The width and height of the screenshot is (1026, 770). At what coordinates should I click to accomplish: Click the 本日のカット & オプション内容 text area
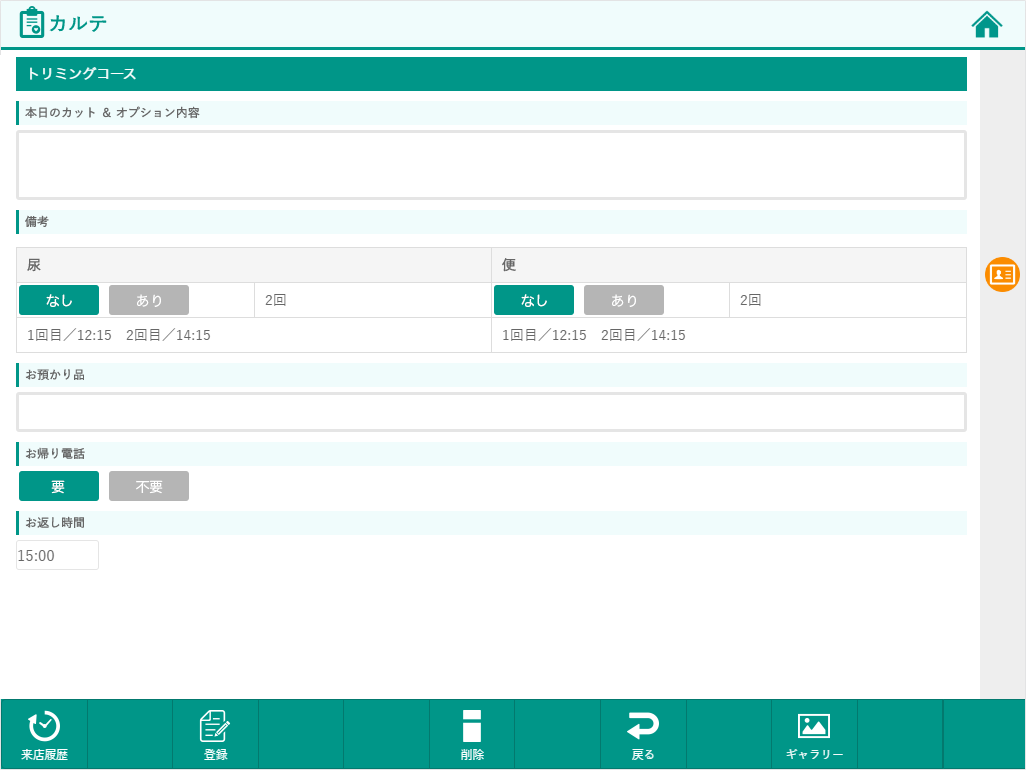pyautogui.click(x=491, y=165)
